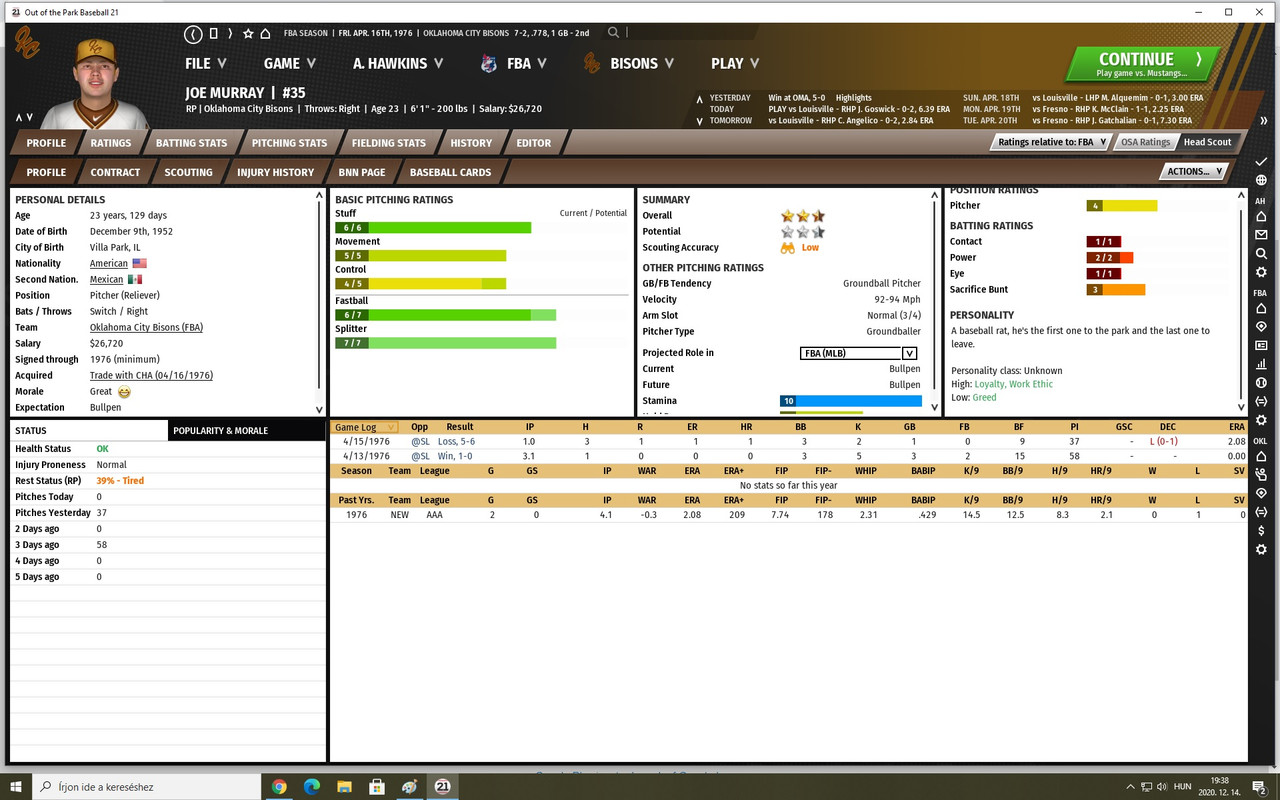
Task: Expand Ratings relative to FBA dropdown
Action: tap(1051, 142)
